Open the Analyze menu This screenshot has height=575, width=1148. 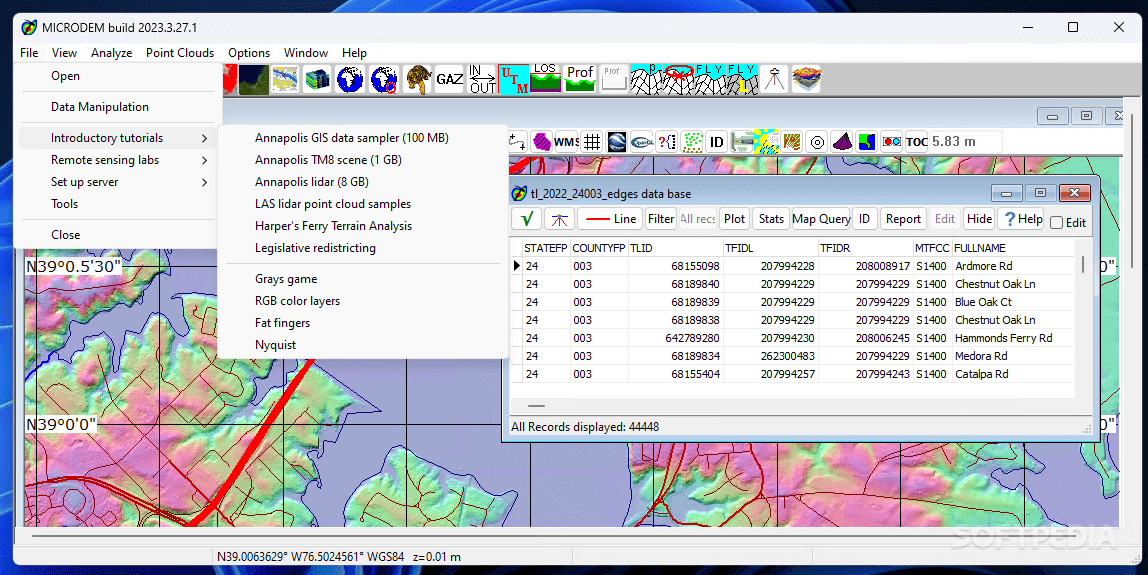(111, 53)
